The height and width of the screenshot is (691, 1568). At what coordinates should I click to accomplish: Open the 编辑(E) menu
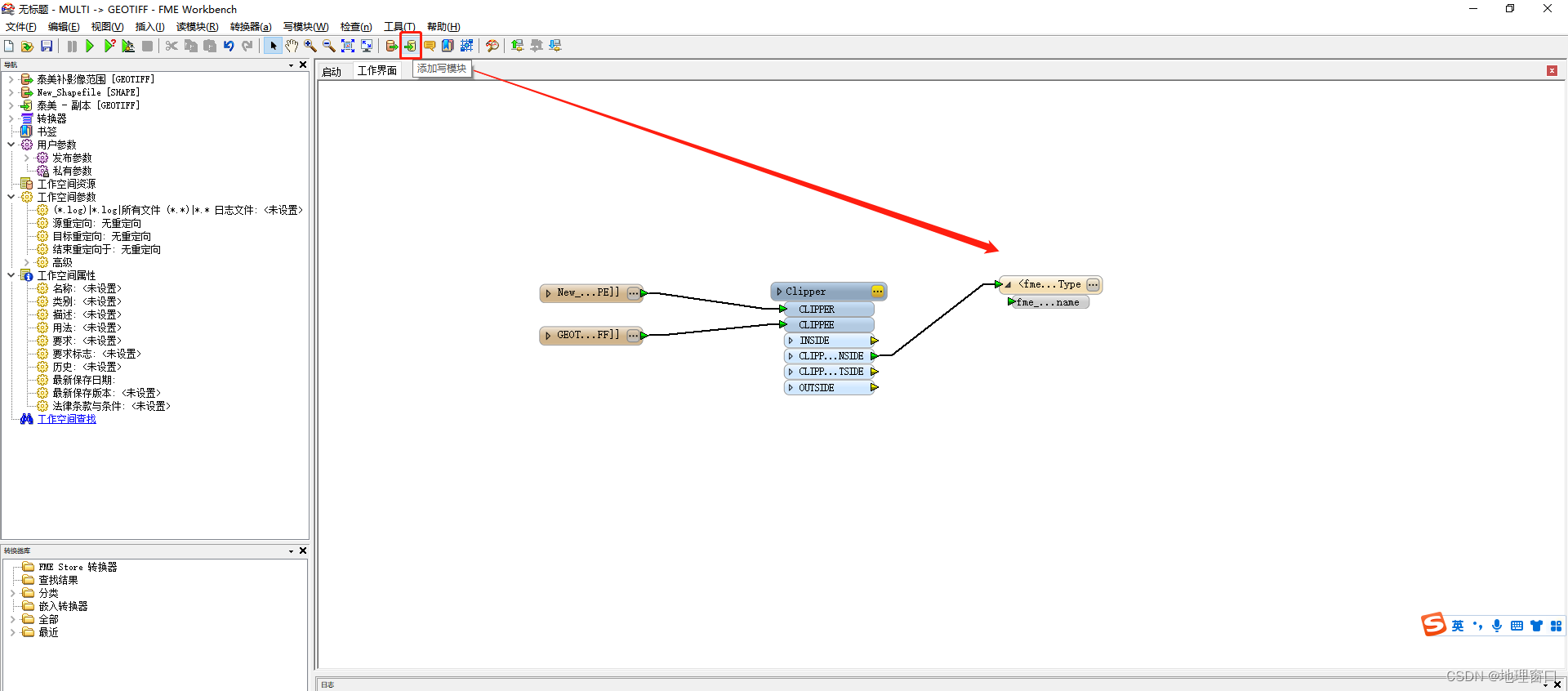coord(64,27)
